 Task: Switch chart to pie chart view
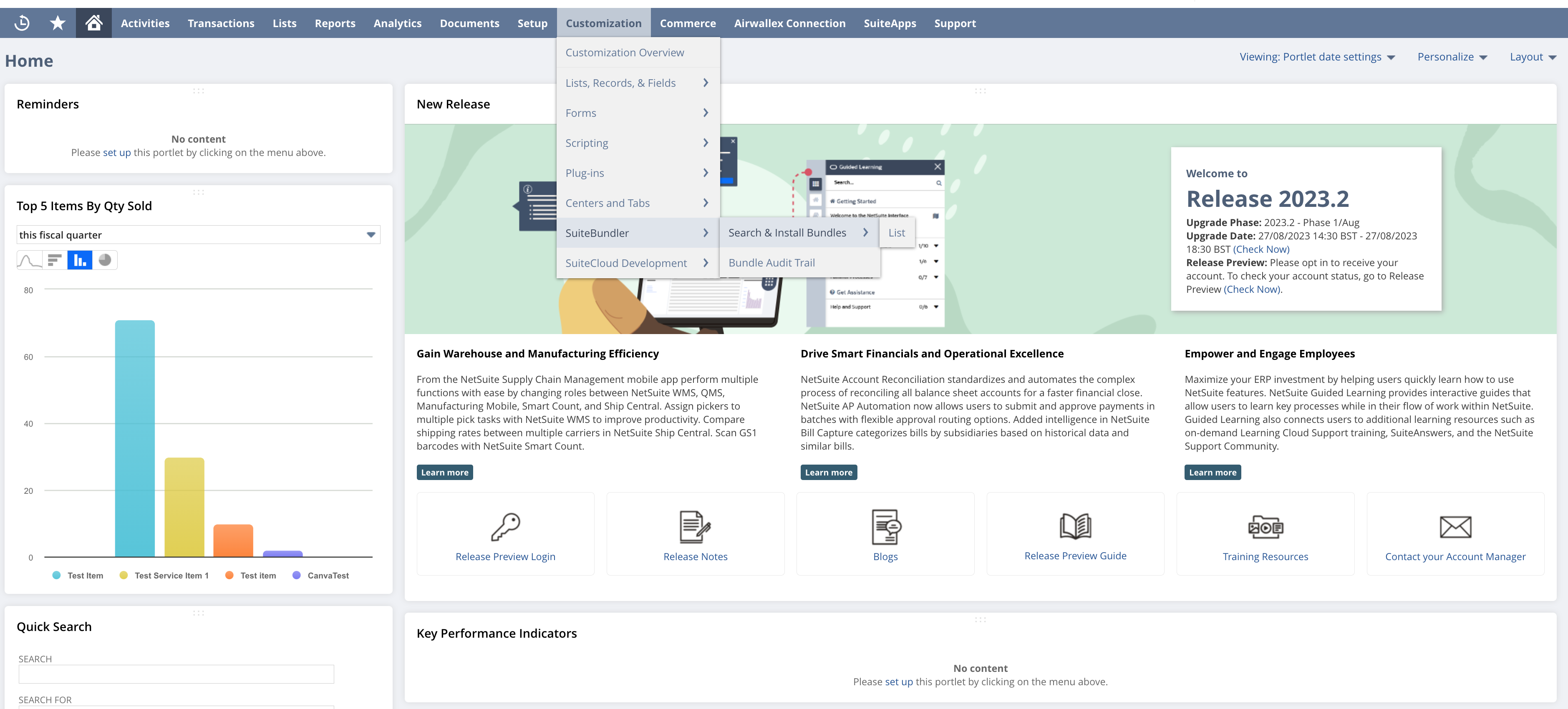(105, 261)
